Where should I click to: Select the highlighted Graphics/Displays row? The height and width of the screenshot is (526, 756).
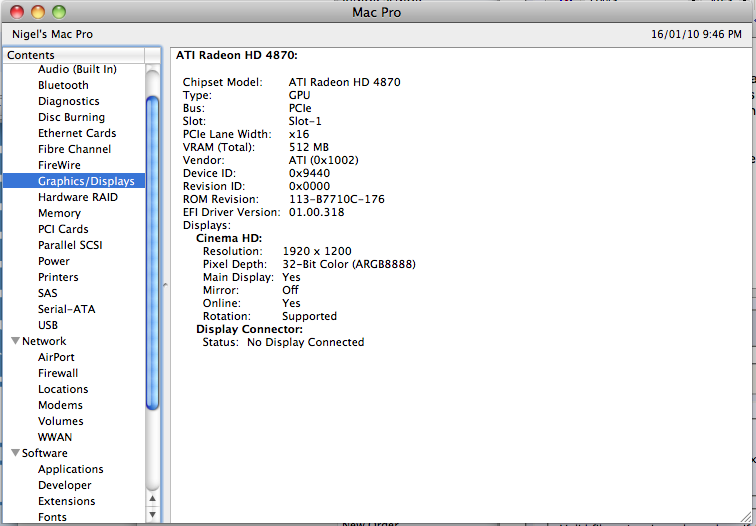(x=74, y=181)
